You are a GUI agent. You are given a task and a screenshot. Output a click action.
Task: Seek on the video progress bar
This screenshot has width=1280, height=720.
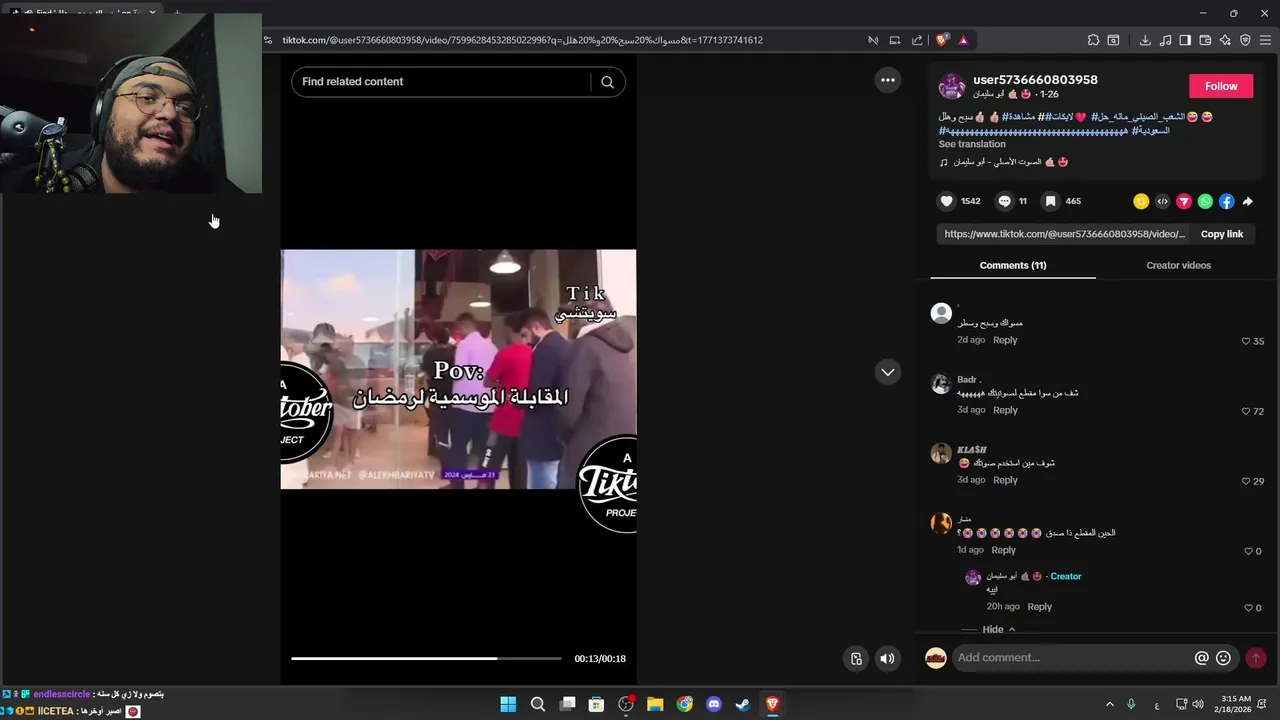pos(426,658)
